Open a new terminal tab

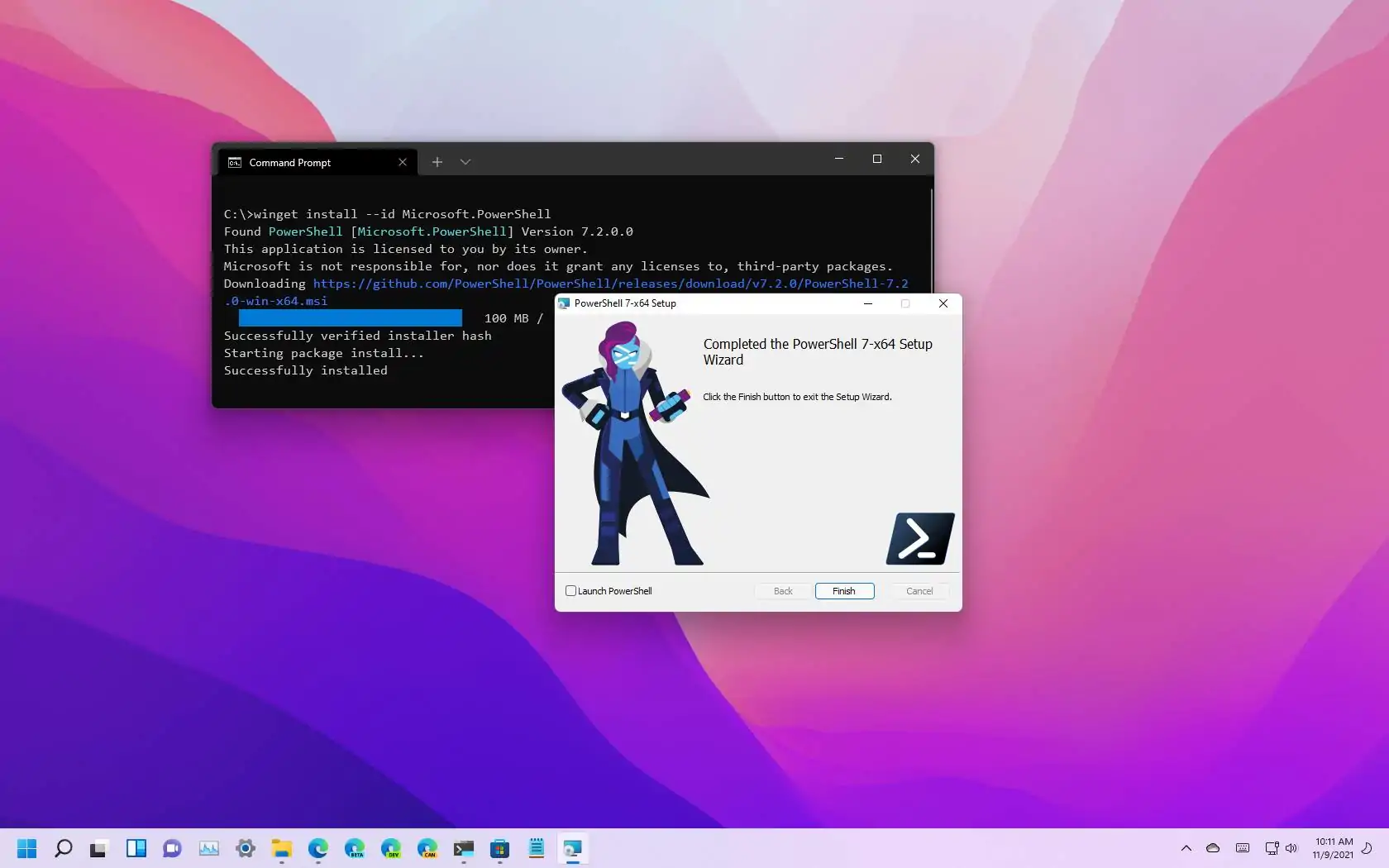[437, 162]
